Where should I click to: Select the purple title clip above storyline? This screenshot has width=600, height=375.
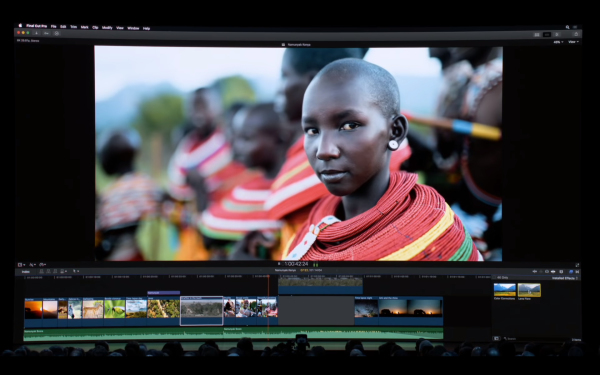pyautogui.click(x=164, y=293)
